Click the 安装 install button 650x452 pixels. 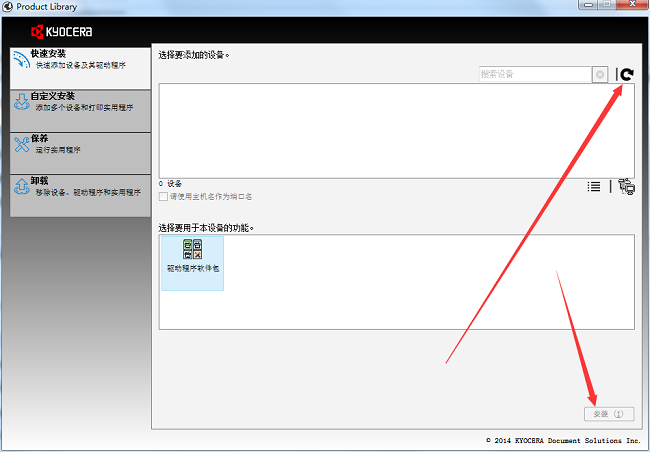pos(609,414)
